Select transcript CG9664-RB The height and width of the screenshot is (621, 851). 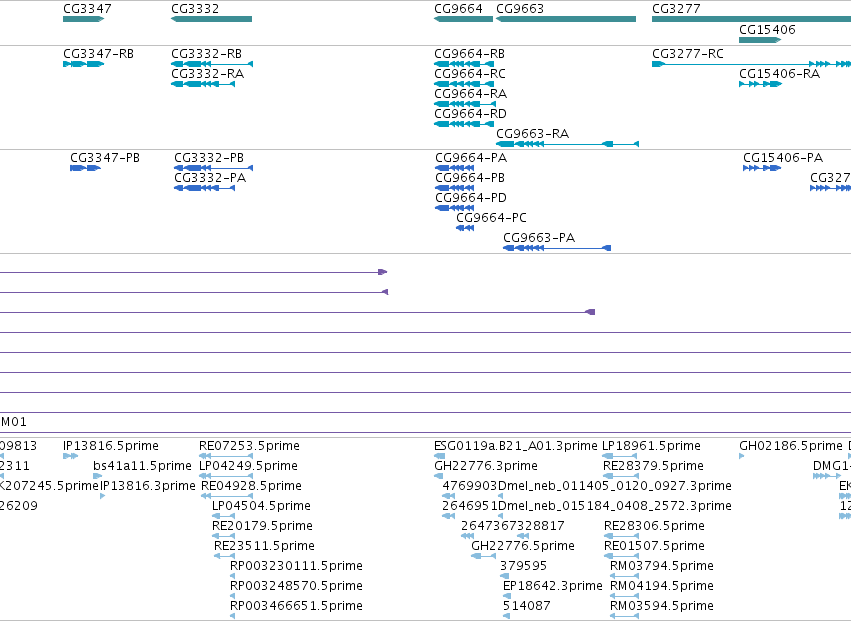[463, 64]
